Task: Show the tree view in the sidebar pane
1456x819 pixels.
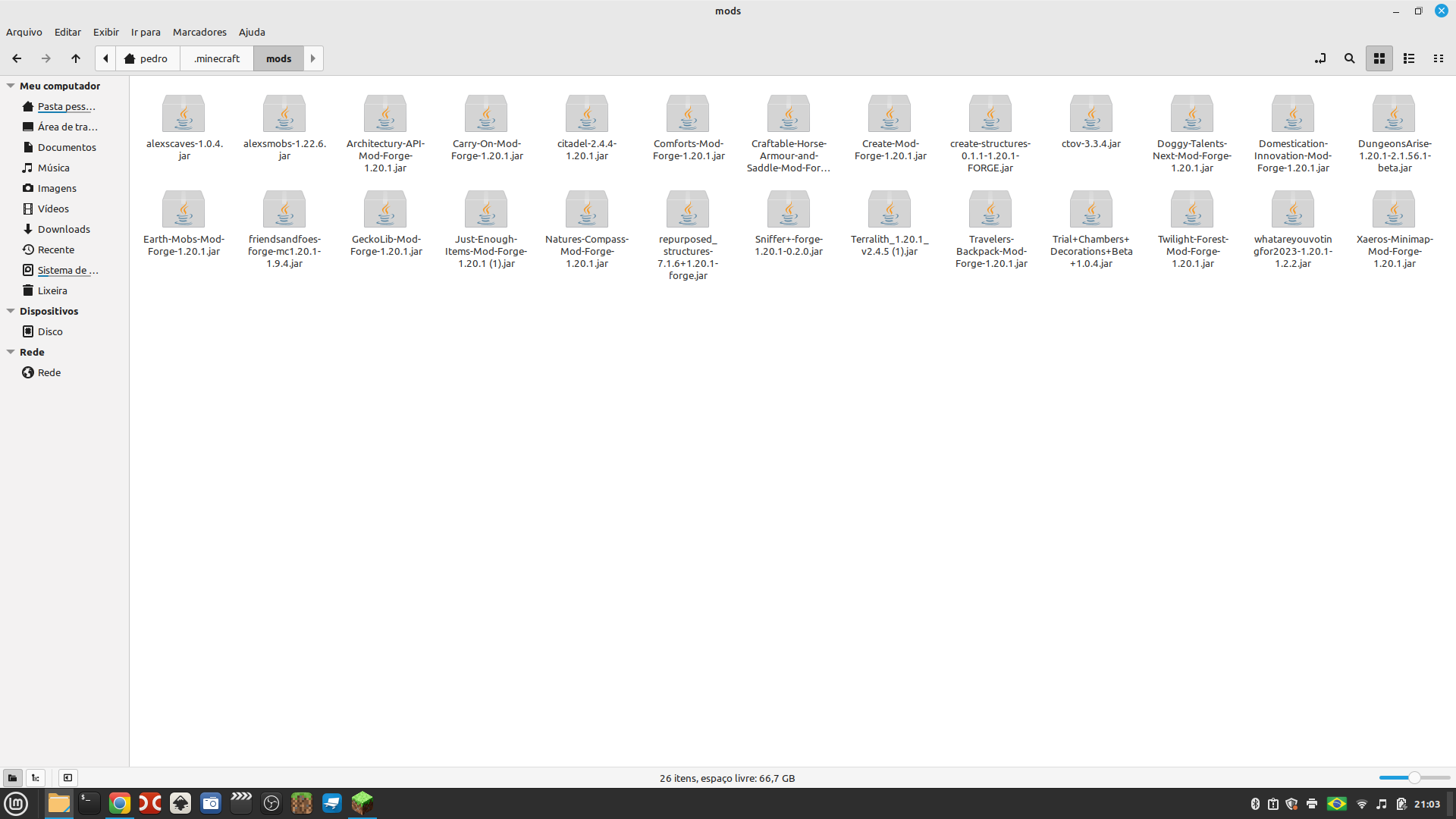Action: [x=36, y=777]
